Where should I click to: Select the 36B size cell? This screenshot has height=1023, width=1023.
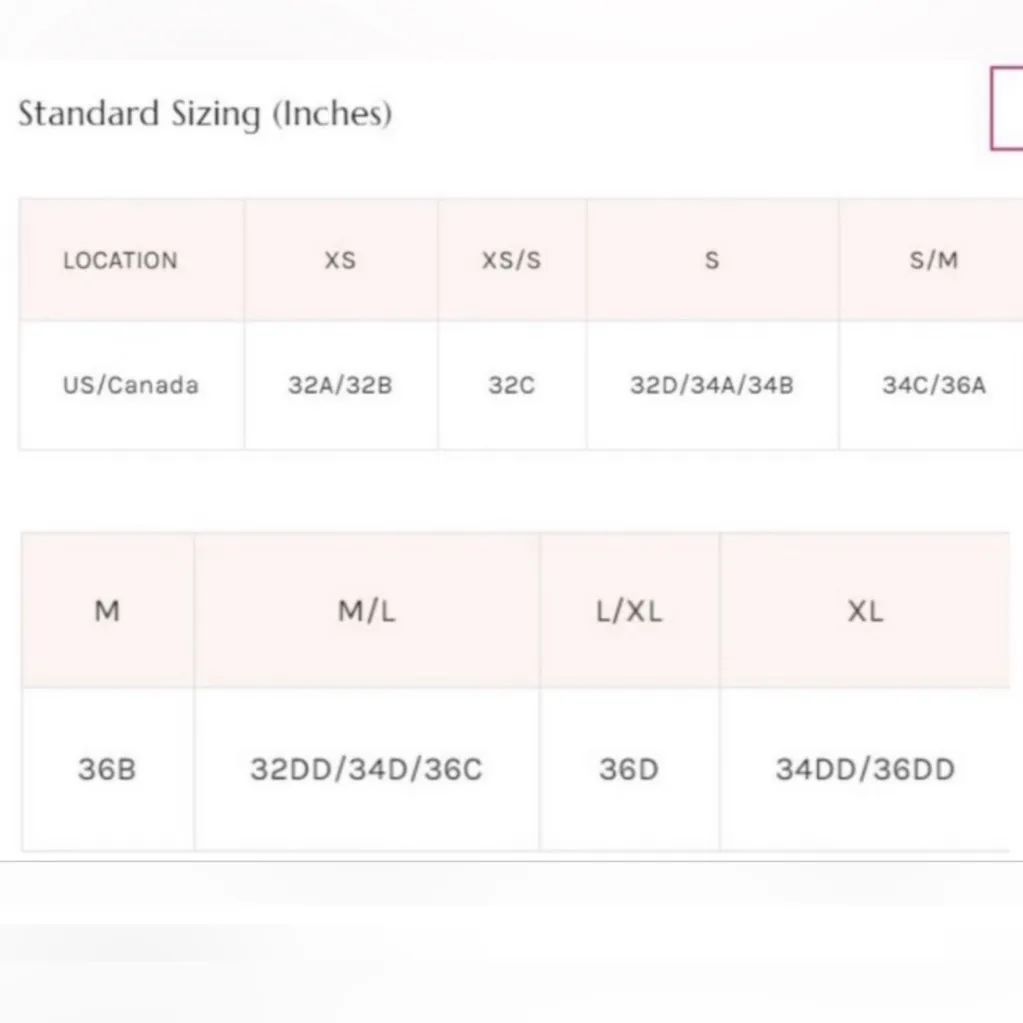point(107,769)
